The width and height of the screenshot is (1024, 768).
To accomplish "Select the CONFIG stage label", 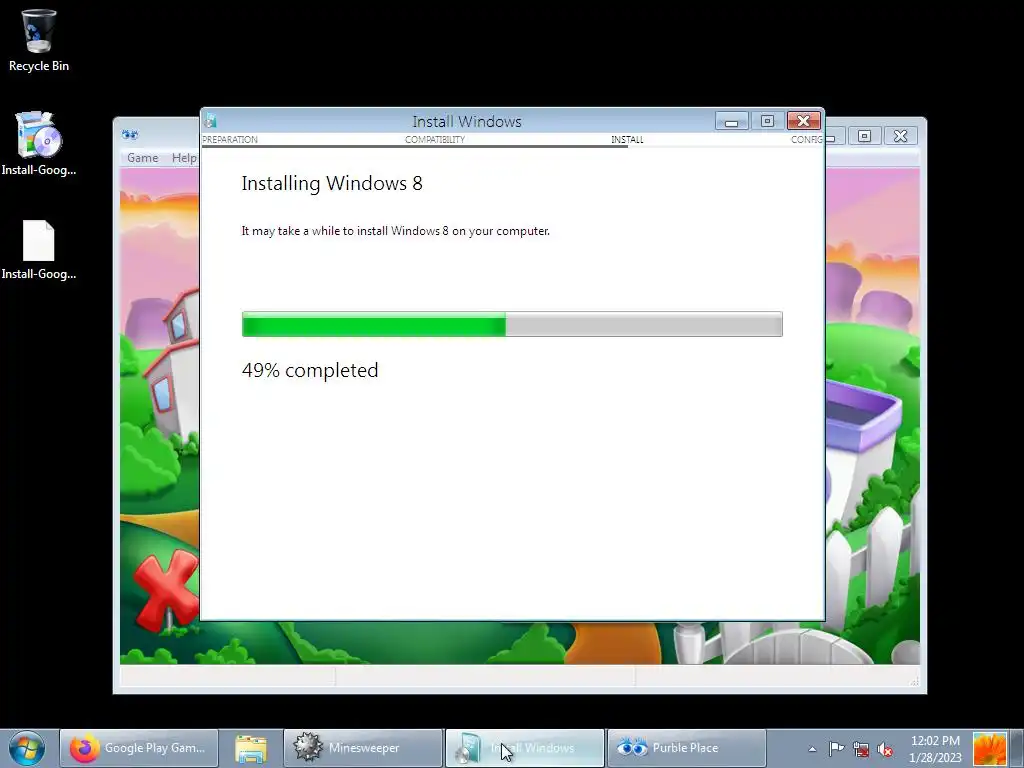I will click(807, 140).
